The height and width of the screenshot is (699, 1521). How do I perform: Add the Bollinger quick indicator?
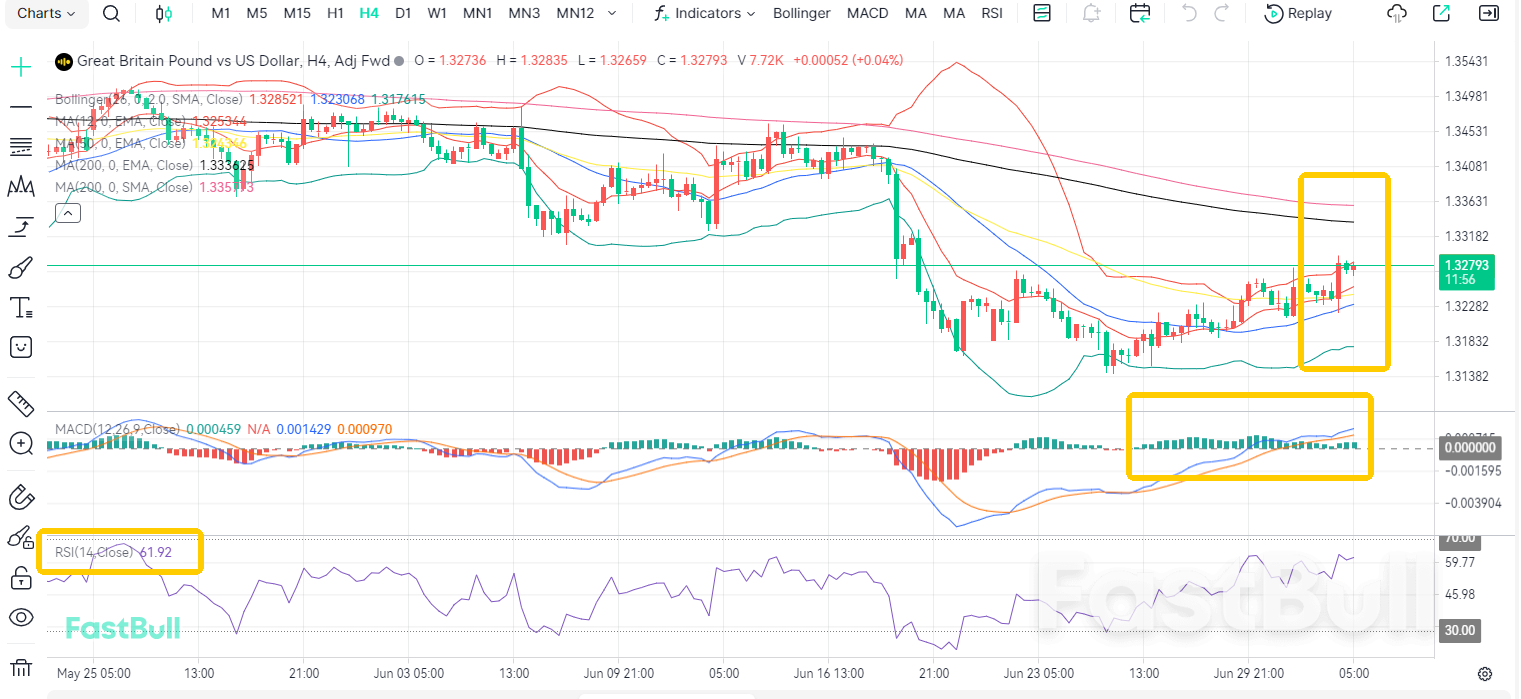point(802,14)
